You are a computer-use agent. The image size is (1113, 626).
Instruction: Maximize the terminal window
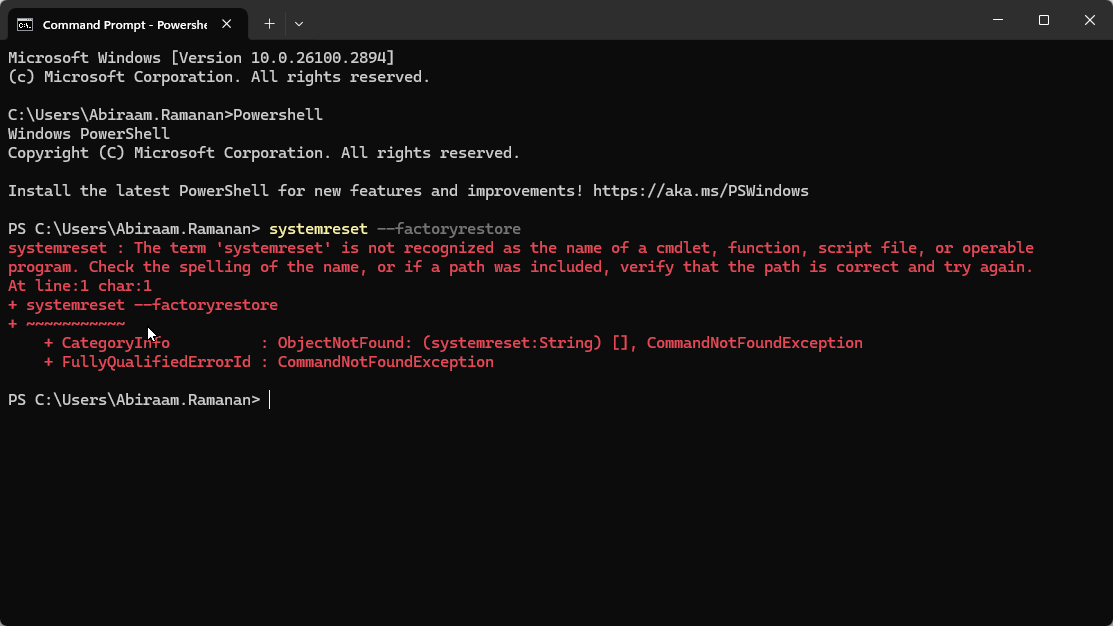pos(1043,20)
